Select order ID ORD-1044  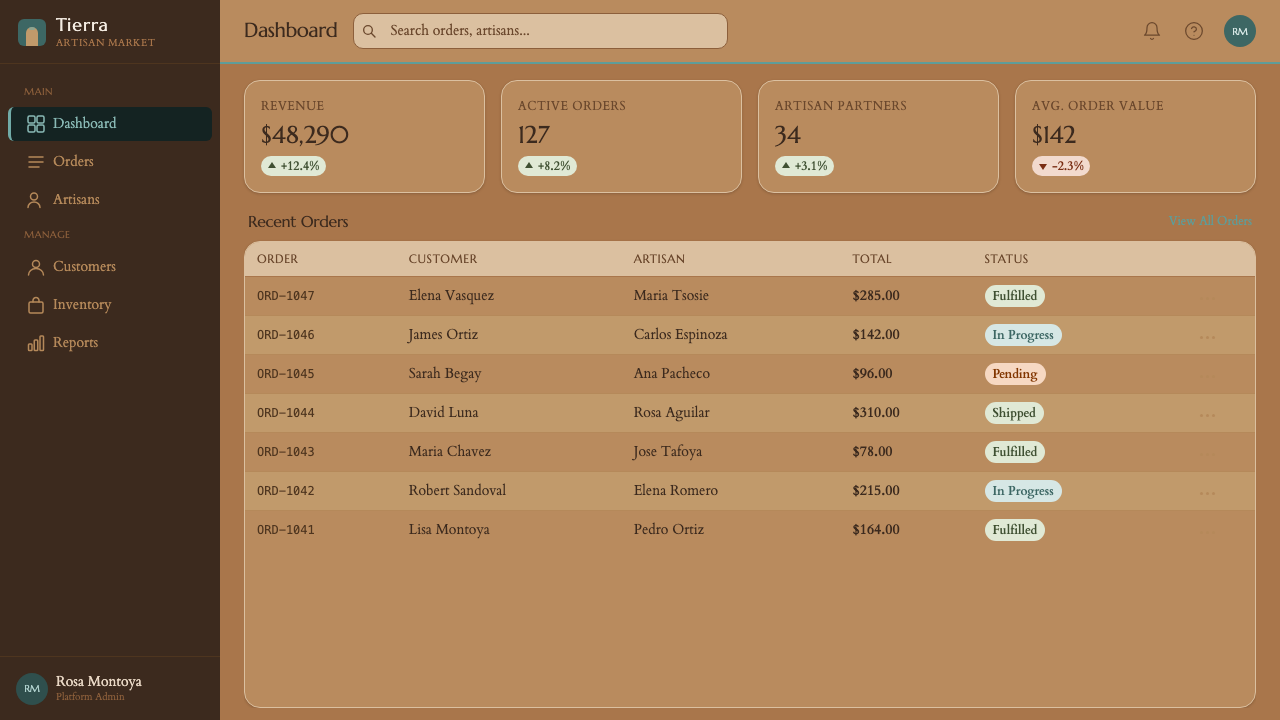[x=286, y=413]
